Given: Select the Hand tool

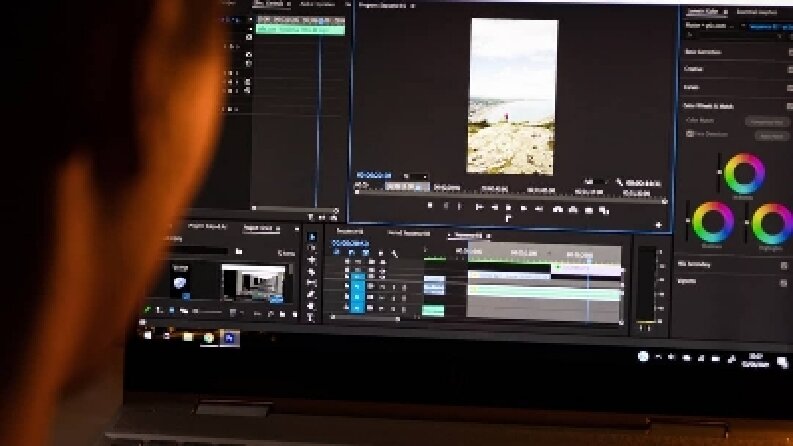Looking at the screenshot, I should (312, 306).
